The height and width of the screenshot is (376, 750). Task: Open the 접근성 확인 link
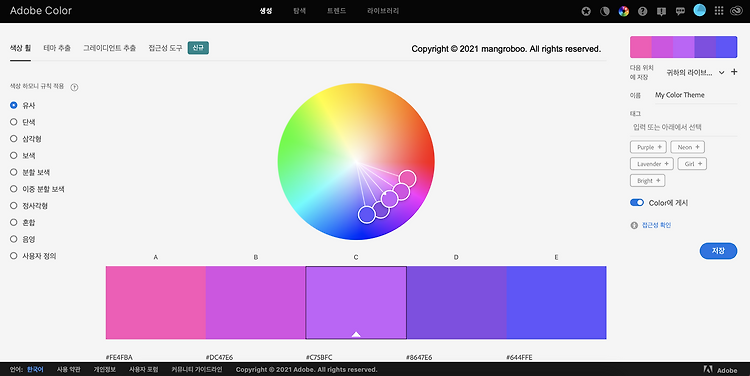(x=656, y=225)
